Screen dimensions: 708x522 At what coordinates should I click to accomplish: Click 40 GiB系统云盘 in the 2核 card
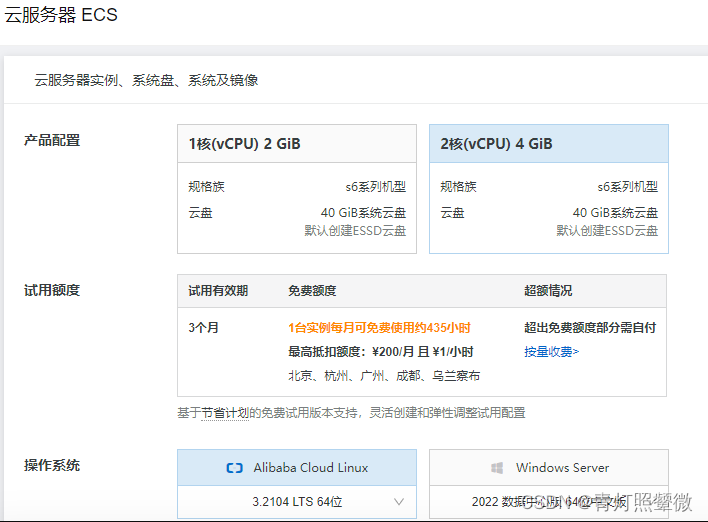[615, 213]
